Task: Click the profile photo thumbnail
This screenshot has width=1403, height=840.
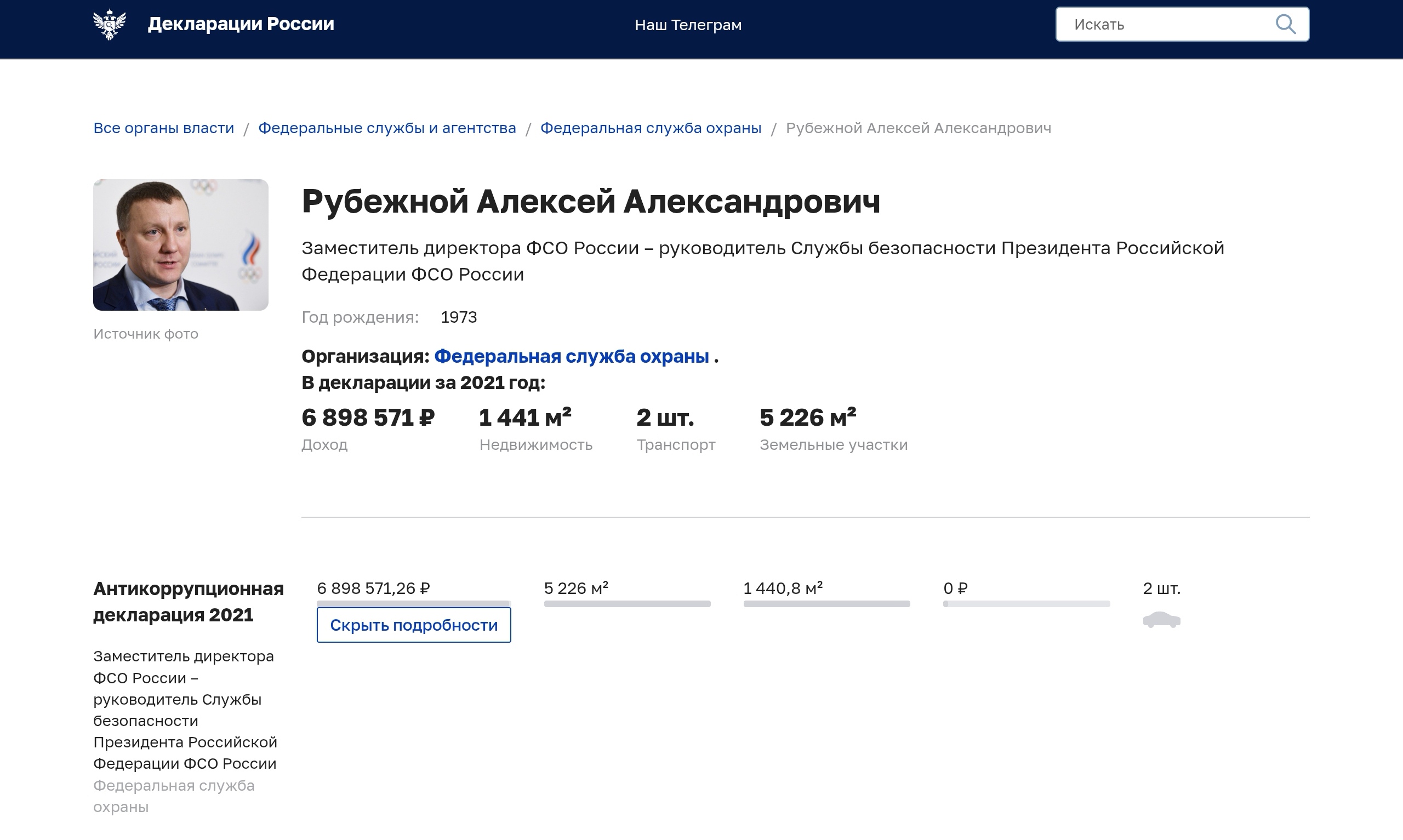Action: pos(180,244)
